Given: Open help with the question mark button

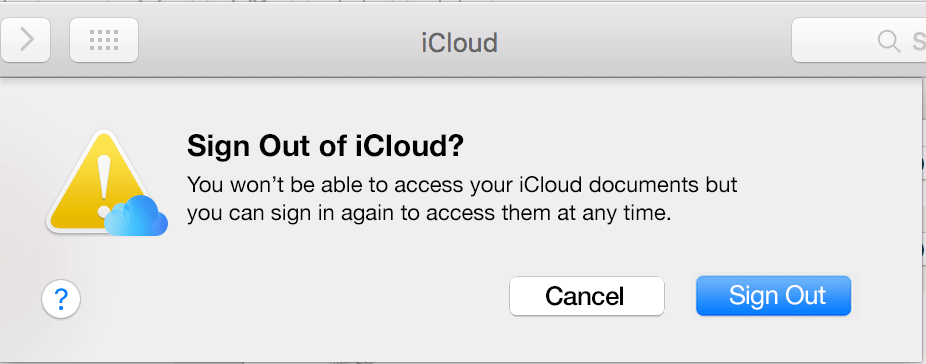Looking at the screenshot, I should (61, 300).
